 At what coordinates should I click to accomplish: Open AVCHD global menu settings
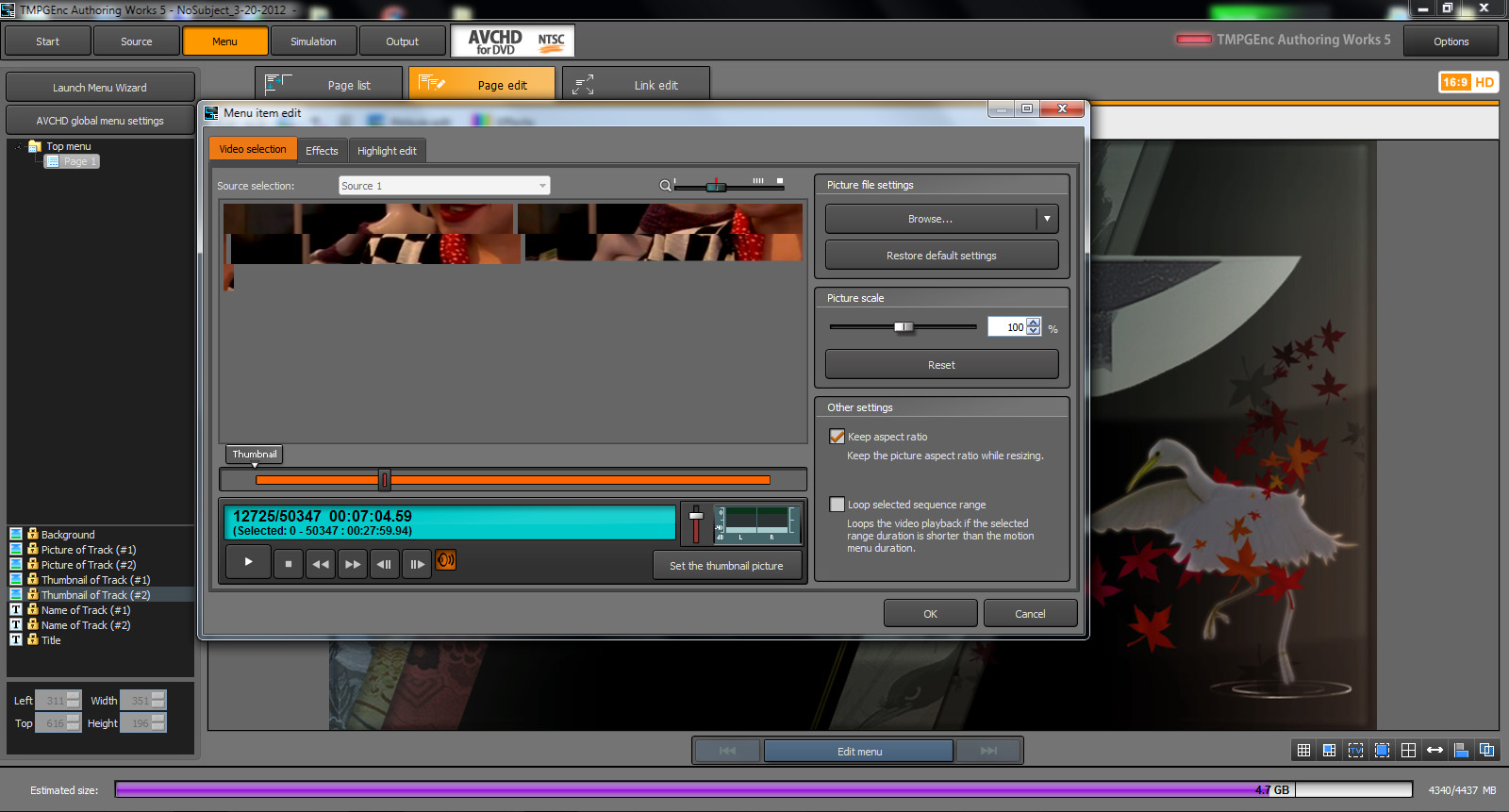pos(100,121)
